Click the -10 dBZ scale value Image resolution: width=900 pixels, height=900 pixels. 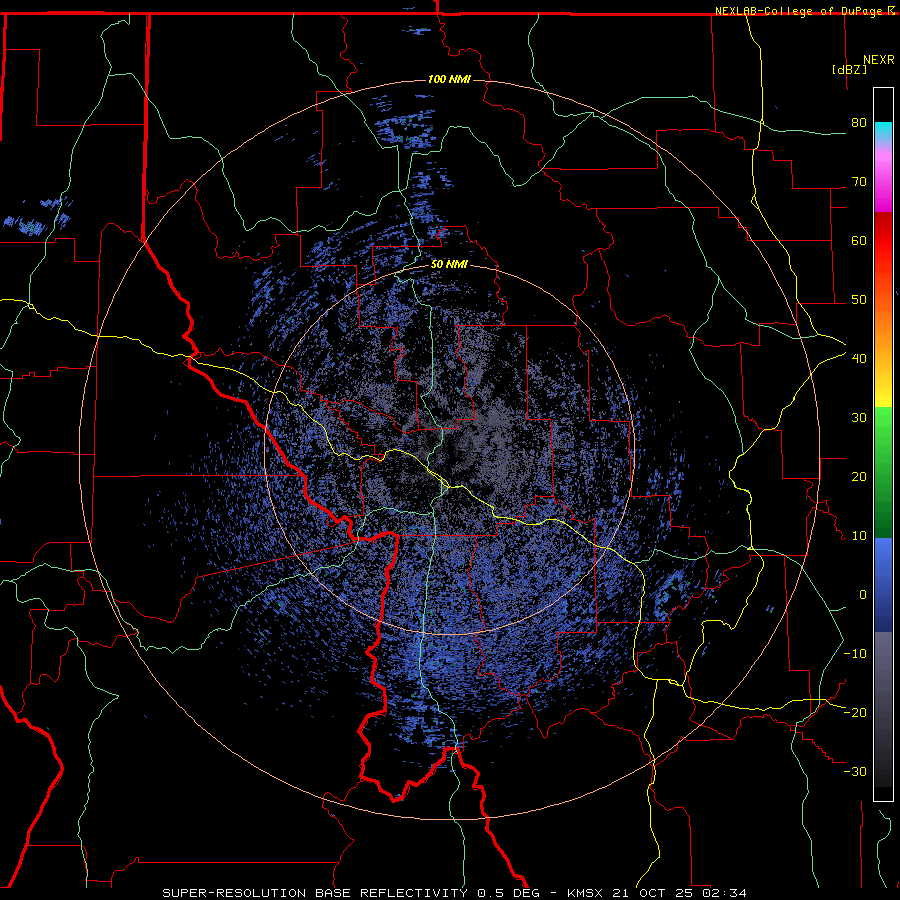(x=855, y=654)
